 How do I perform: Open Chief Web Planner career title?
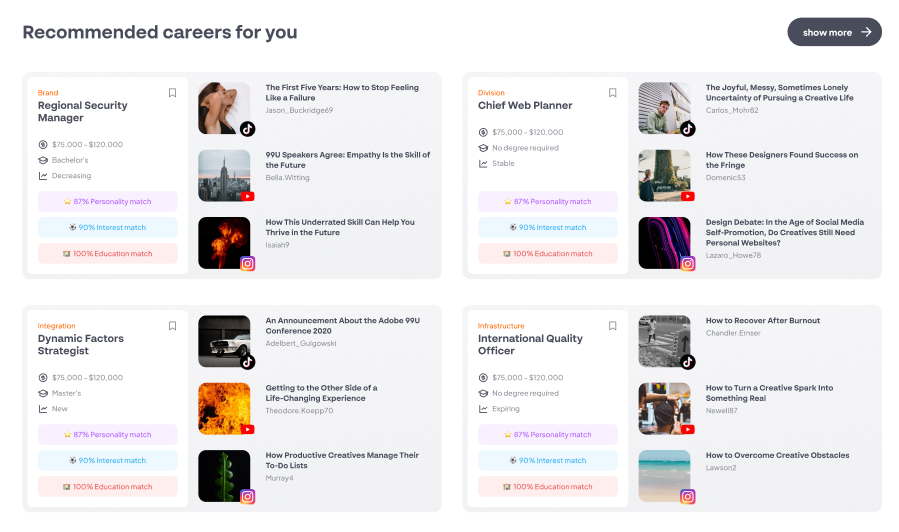click(x=525, y=105)
